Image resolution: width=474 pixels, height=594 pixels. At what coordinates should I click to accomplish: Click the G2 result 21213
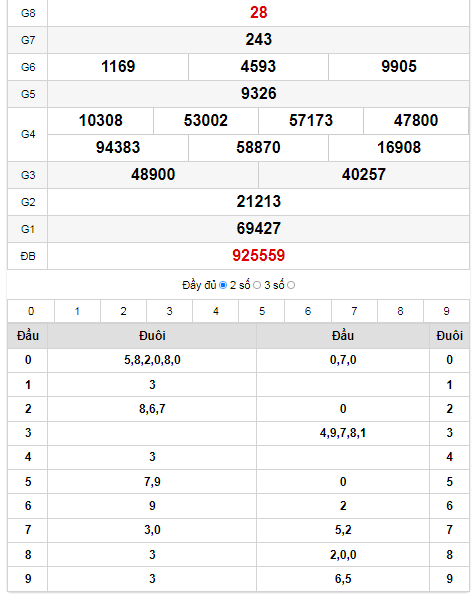(258, 202)
